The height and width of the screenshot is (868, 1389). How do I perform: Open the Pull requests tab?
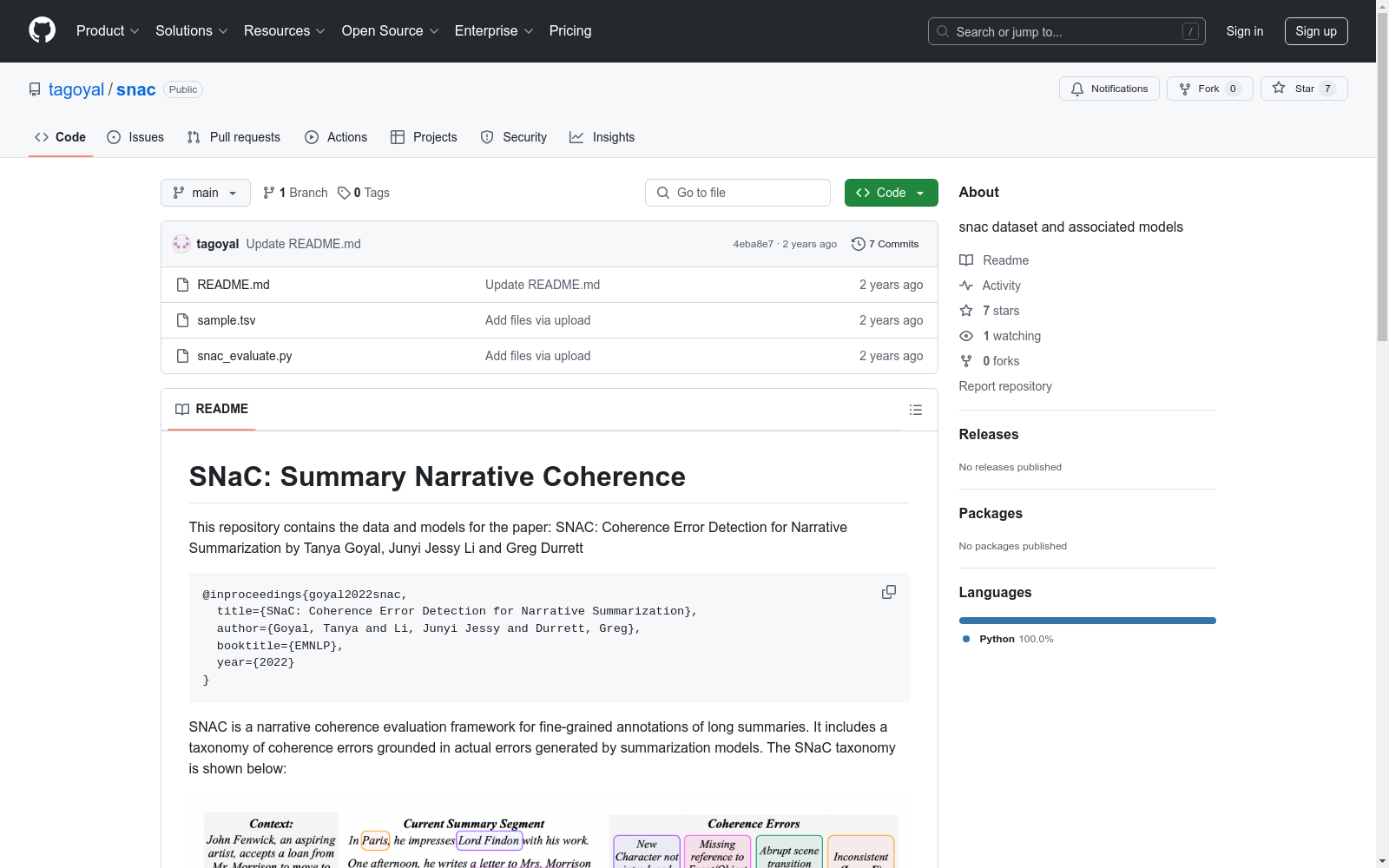(x=234, y=137)
